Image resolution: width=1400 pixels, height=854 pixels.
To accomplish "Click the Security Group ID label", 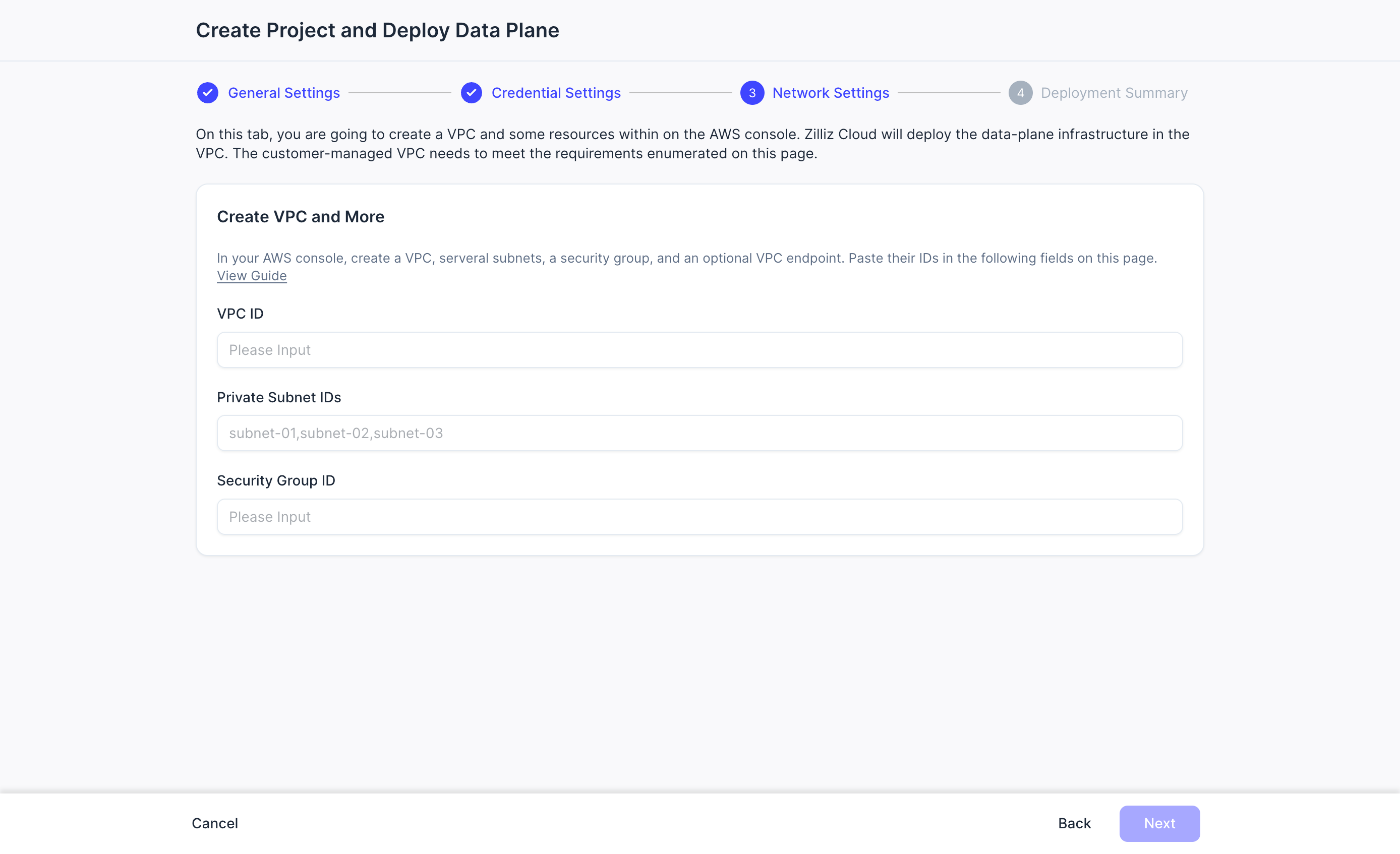I will 275,481.
